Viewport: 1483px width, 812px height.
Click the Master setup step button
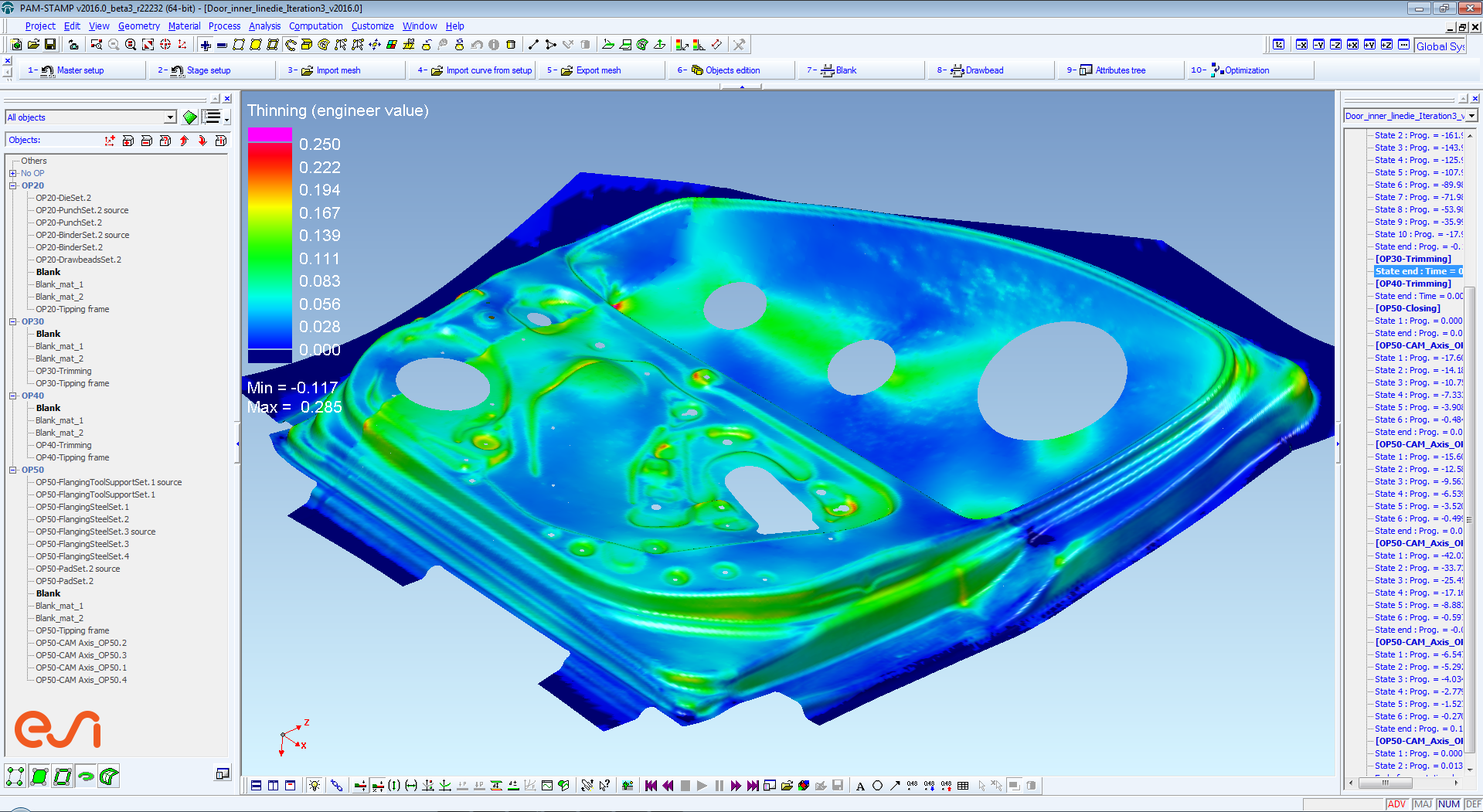pos(80,70)
